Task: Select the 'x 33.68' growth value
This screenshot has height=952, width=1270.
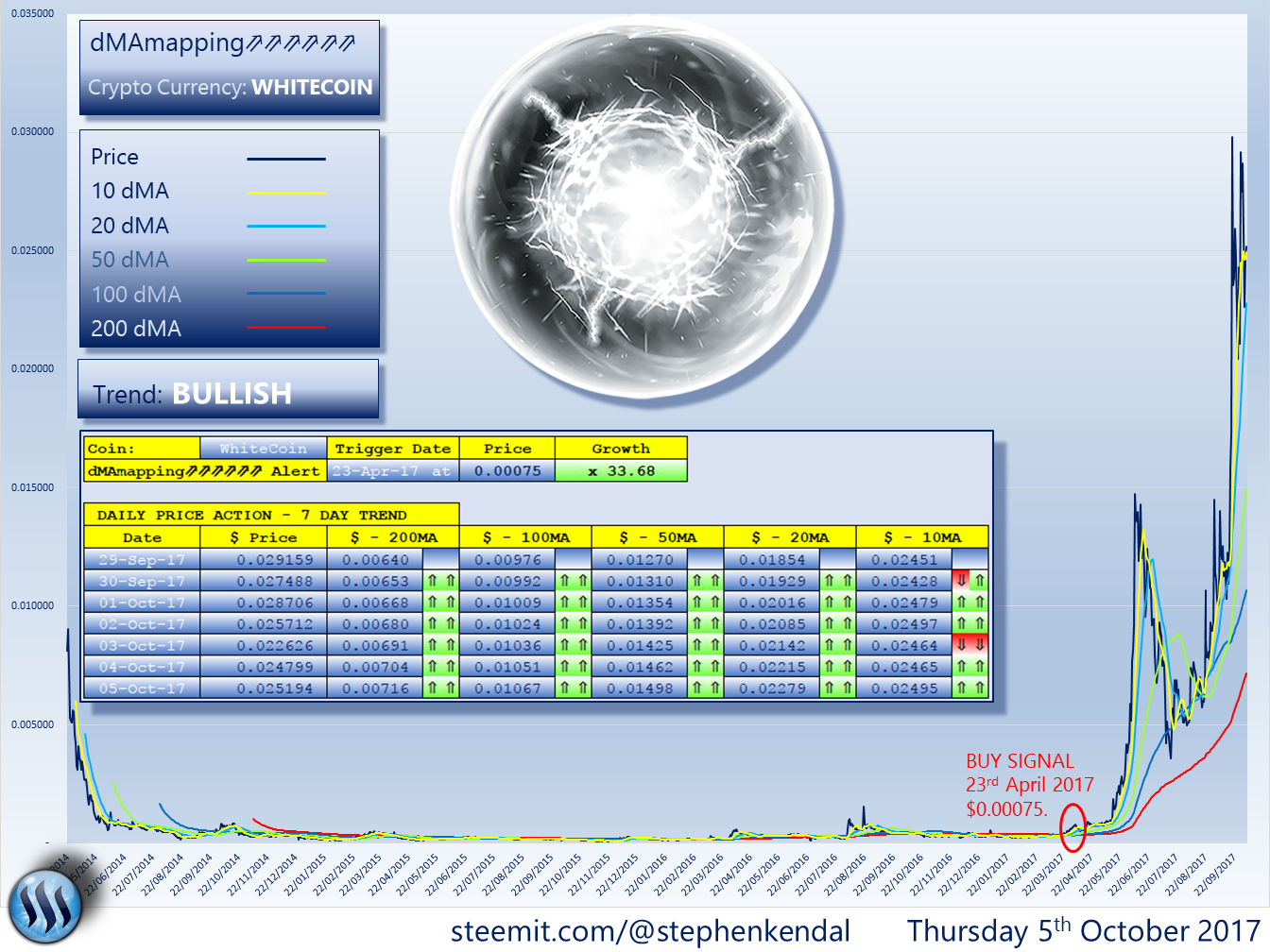Action: pos(621,470)
